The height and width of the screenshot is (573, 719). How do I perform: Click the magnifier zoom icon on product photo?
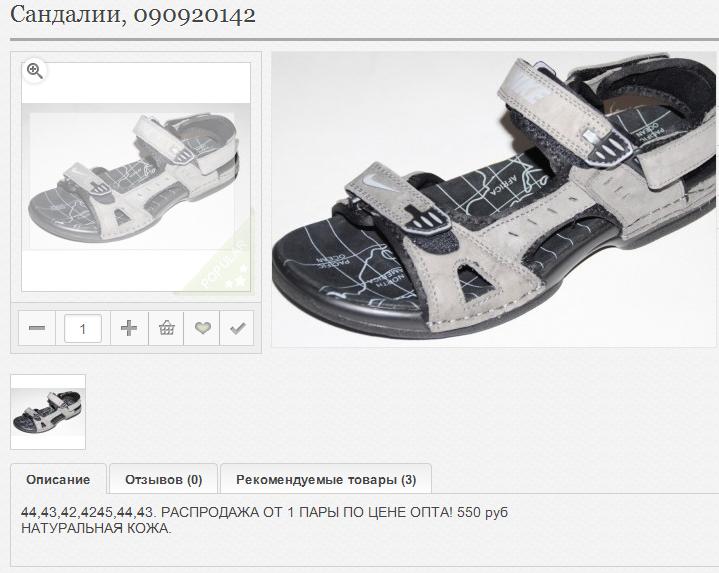coord(35,71)
